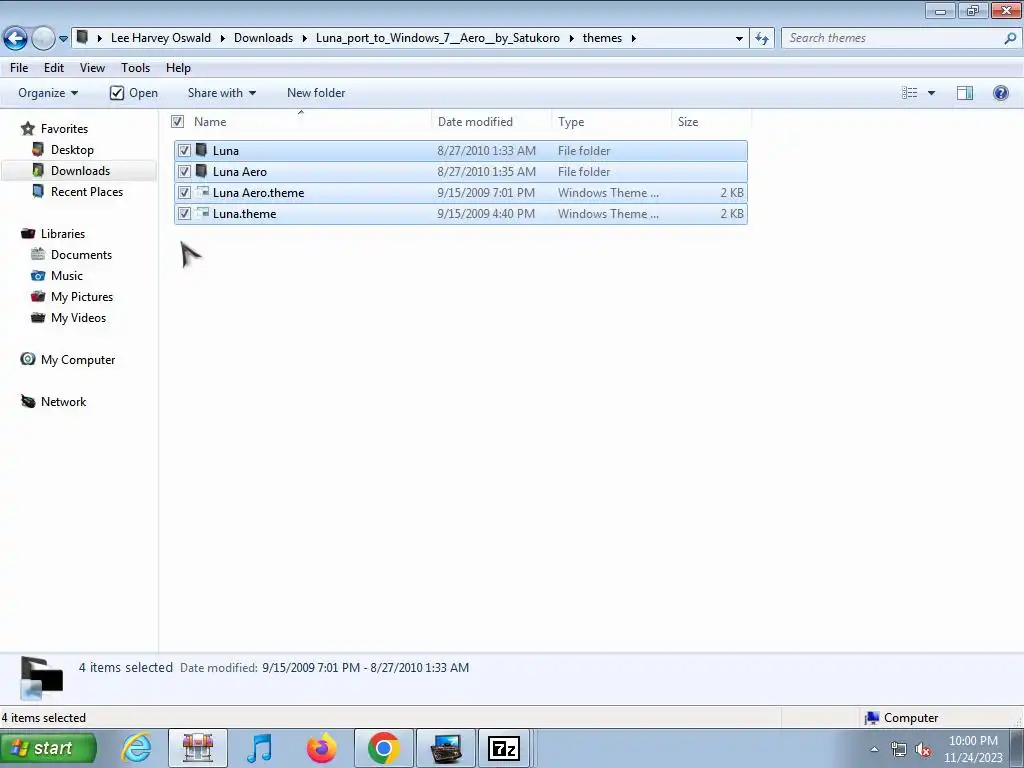Launch Internet Explorer from taskbar
The width and height of the screenshot is (1024, 768).
click(x=136, y=748)
